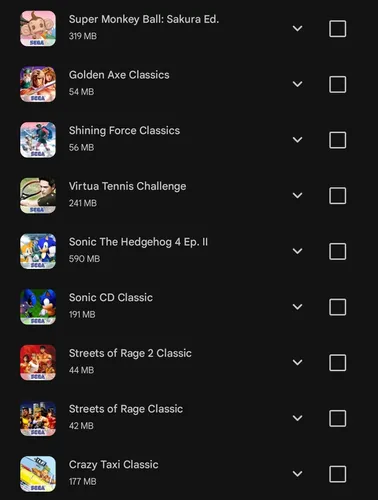Screen dimensions: 378x500
Task: Select the Crazy Taxi Classic checkbox
Action: [x=337, y=474]
